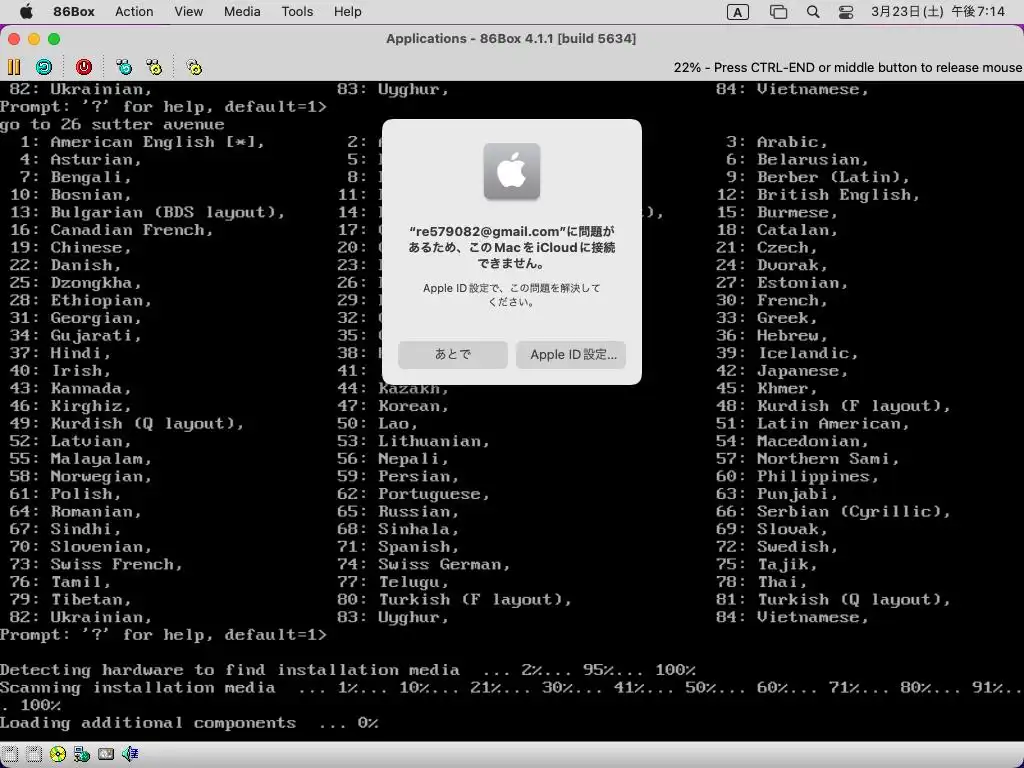
Task: Click the network status icon
Action: coord(82,754)
